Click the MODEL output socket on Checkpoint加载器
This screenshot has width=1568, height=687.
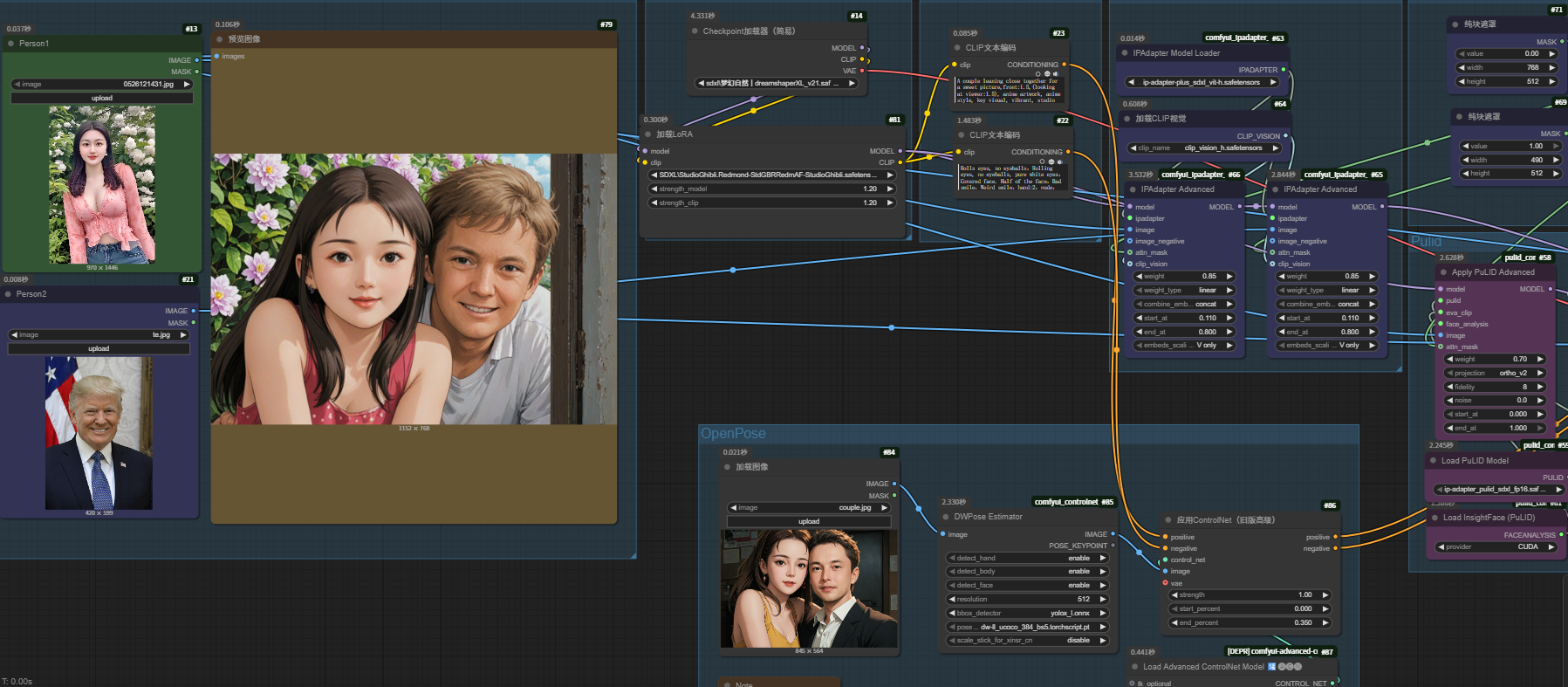(862, 48)
